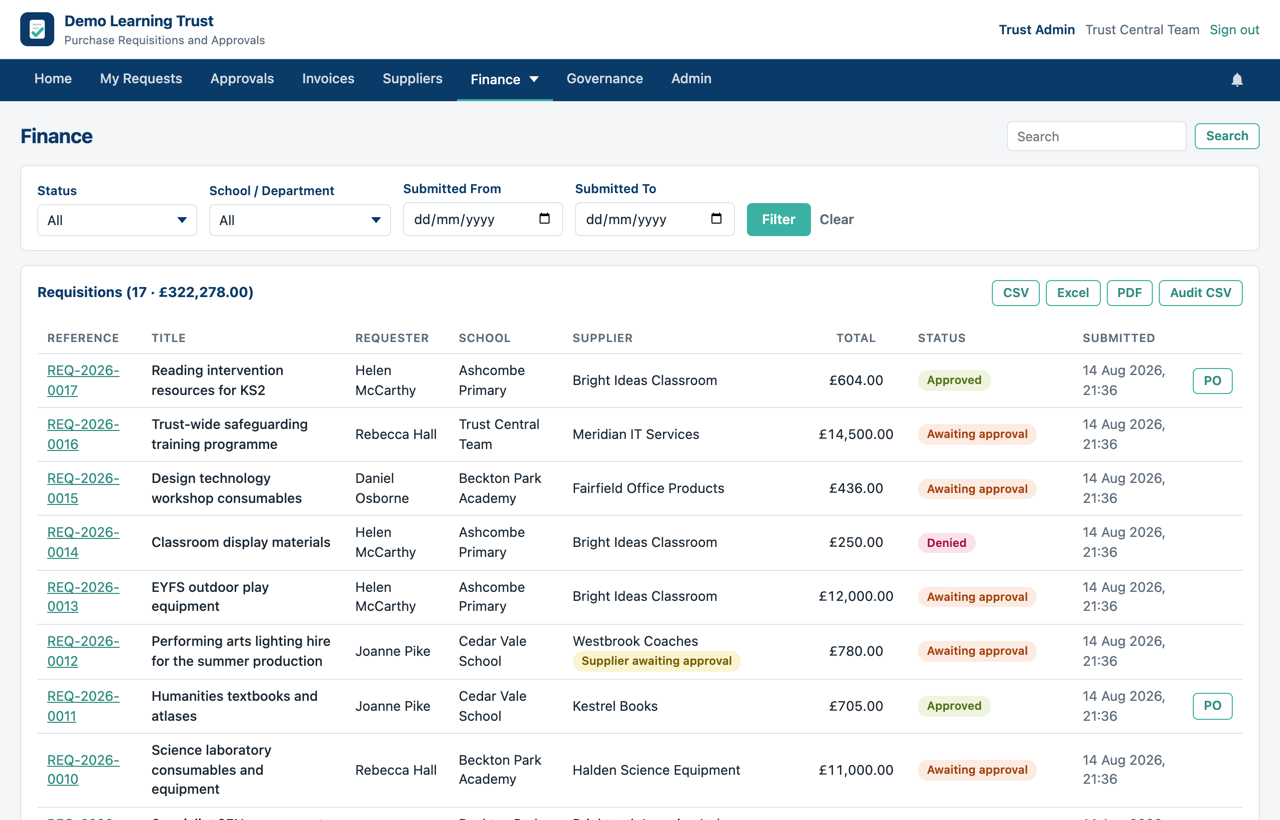This screenshot has height=820, width=1280.
Task: Expand the Finance menu arrow
Action: pyautogui.click(x=534, y=79)
